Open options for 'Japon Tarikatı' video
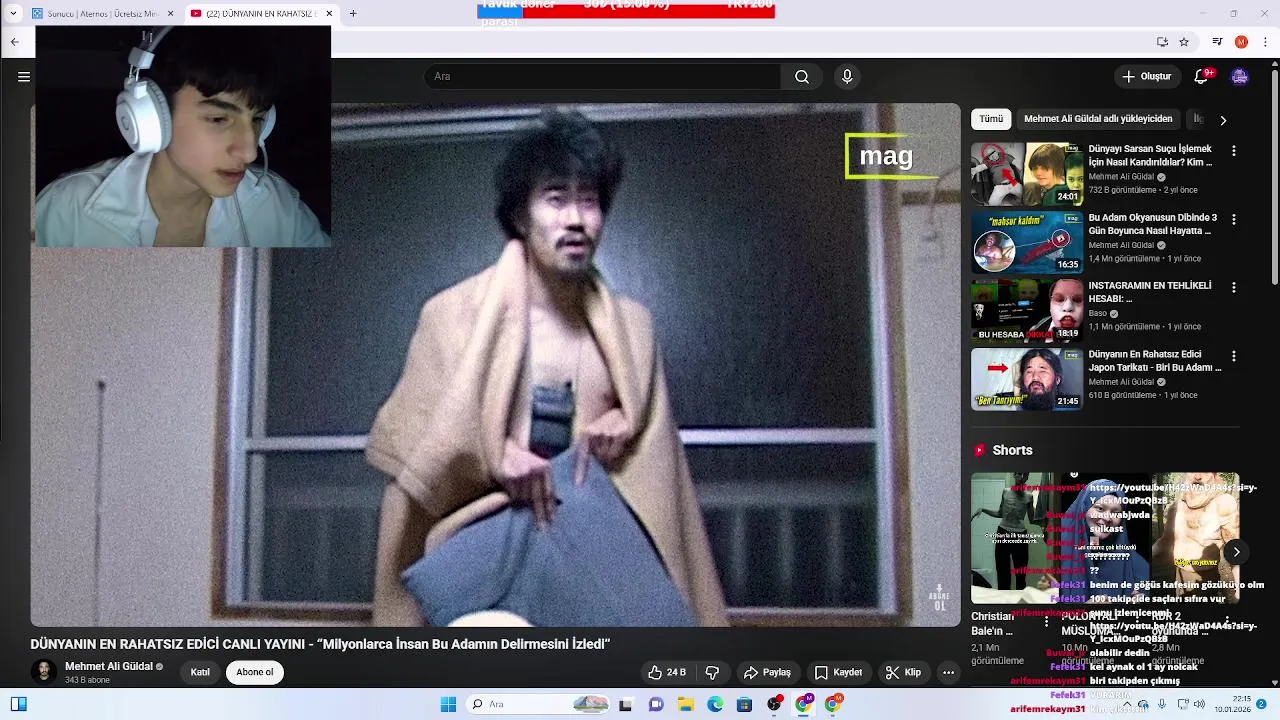The width and height of the screenshot is (1280, 720). [x=1233, y=356]
